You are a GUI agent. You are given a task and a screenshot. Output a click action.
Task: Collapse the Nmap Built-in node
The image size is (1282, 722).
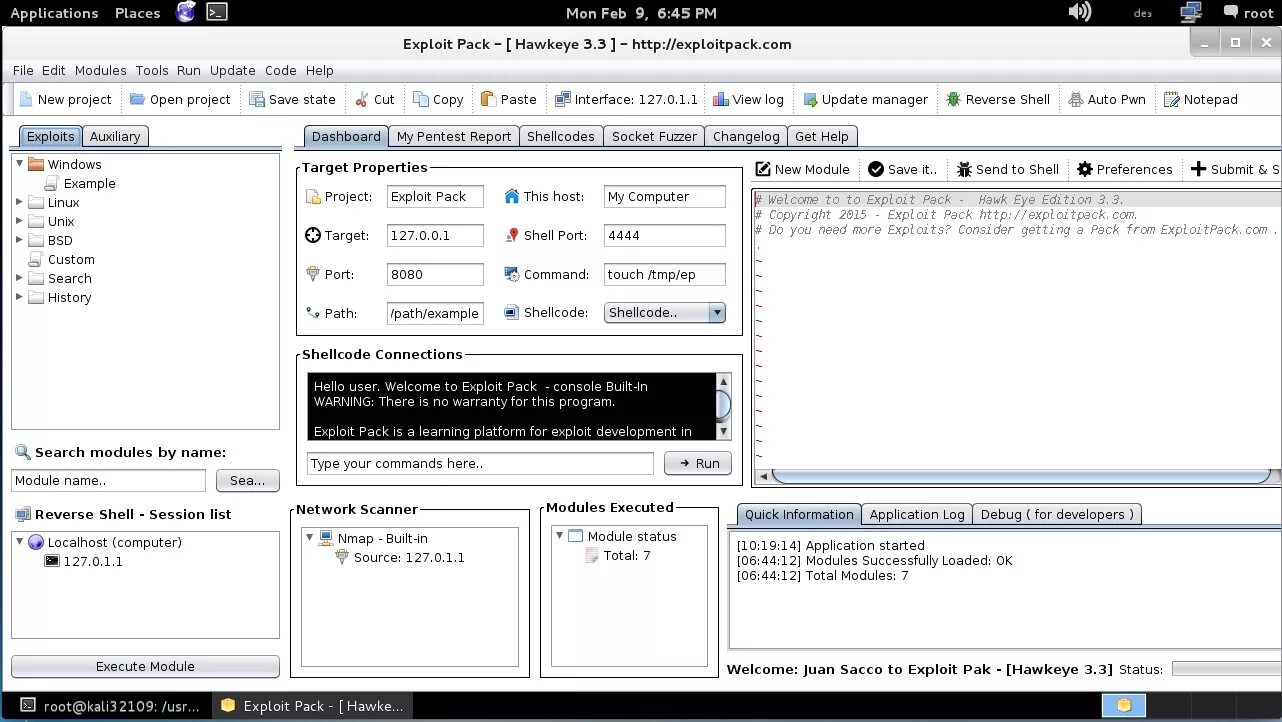pyautogui.click(x=309, y=537)
